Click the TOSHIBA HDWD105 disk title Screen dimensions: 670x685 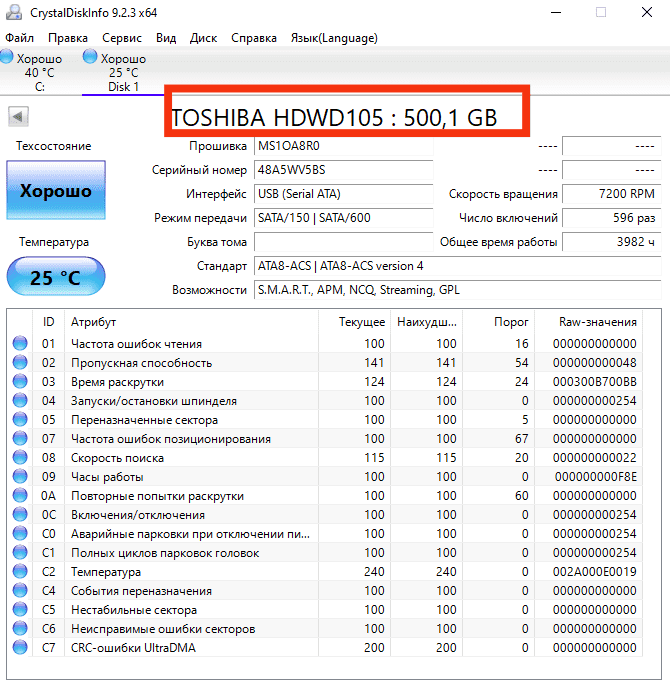pos(334,117)
